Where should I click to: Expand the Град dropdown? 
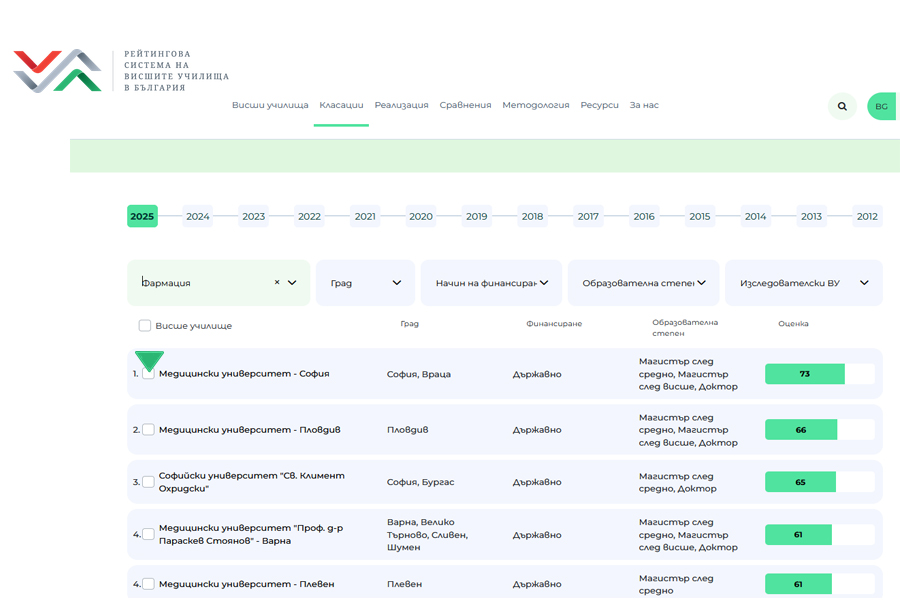365,283
